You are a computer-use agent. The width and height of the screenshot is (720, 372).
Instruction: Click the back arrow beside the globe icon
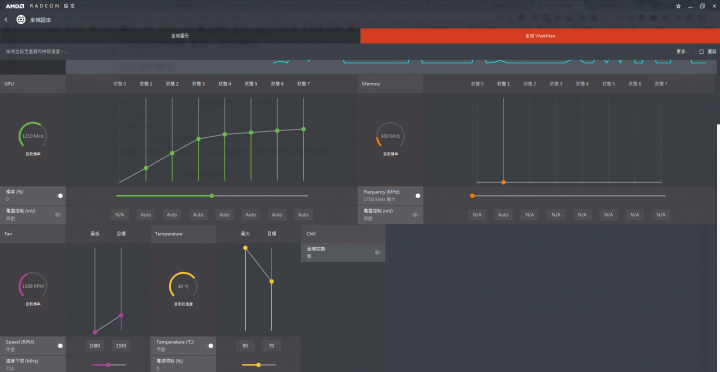point(6,20)
